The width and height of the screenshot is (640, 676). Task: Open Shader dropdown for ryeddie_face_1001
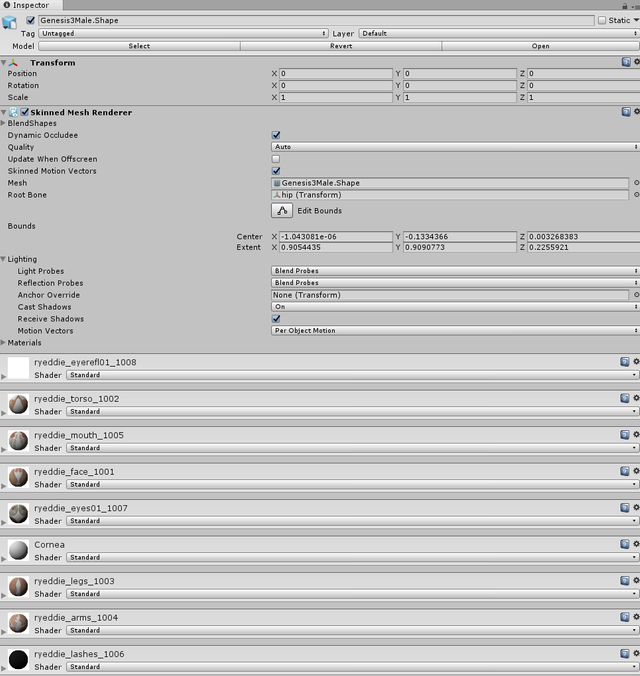352,485
